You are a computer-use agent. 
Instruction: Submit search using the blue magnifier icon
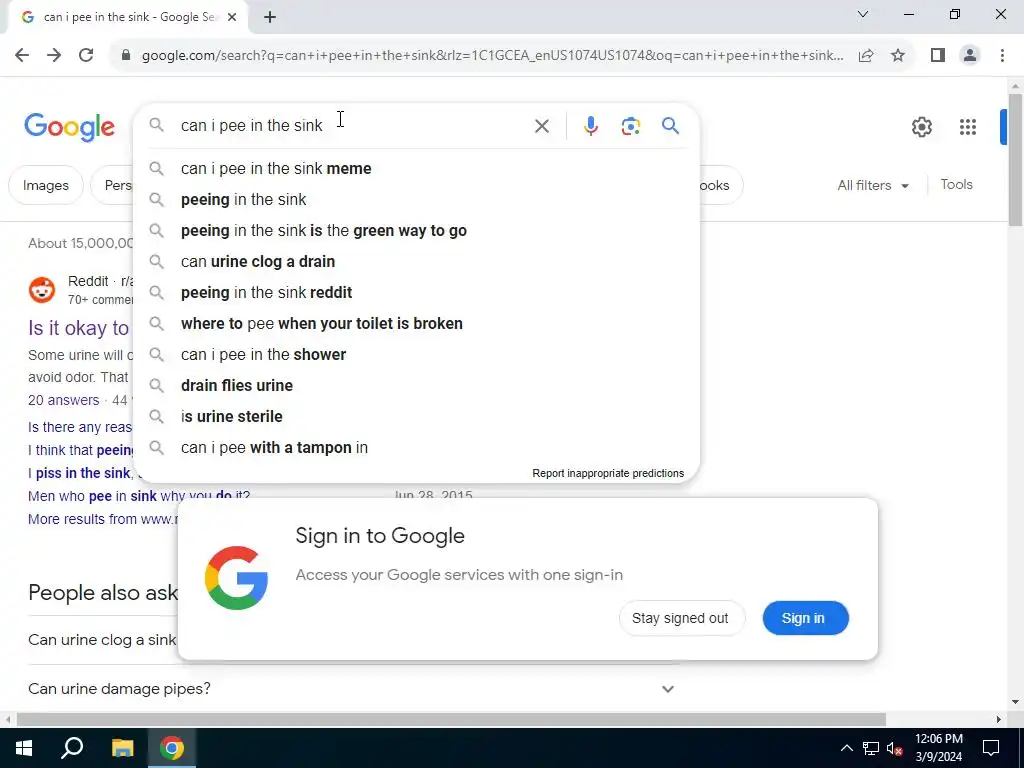coord(671,125)
